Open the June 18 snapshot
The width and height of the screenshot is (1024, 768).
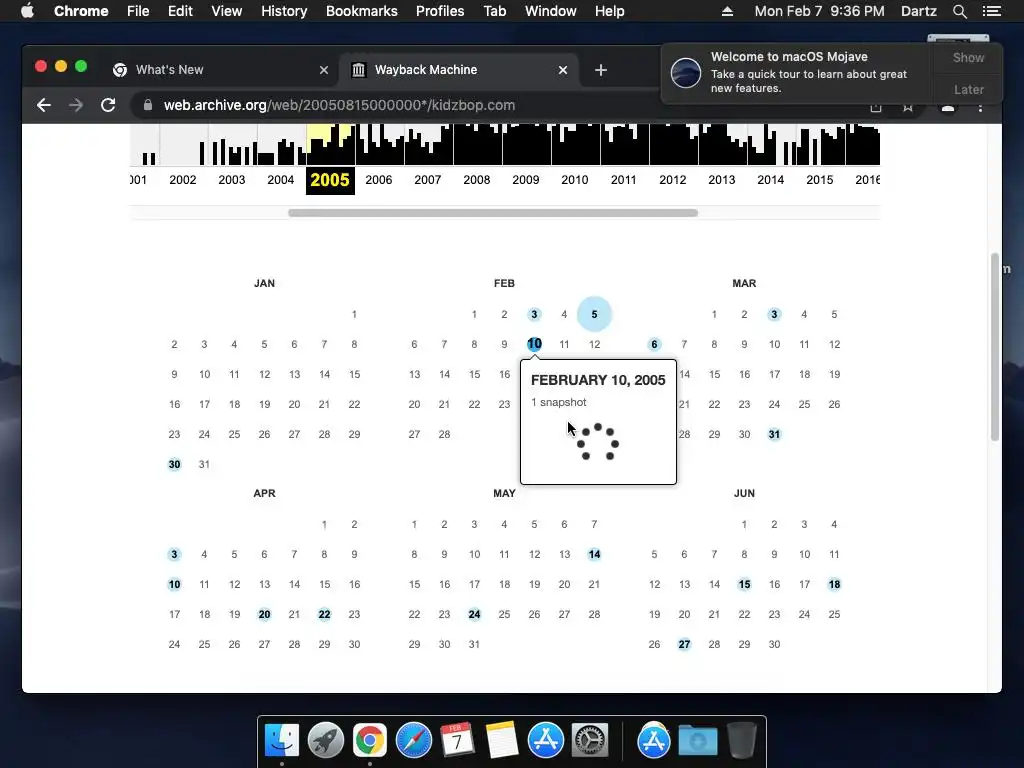pyautogui.click(x=835, y=584)
